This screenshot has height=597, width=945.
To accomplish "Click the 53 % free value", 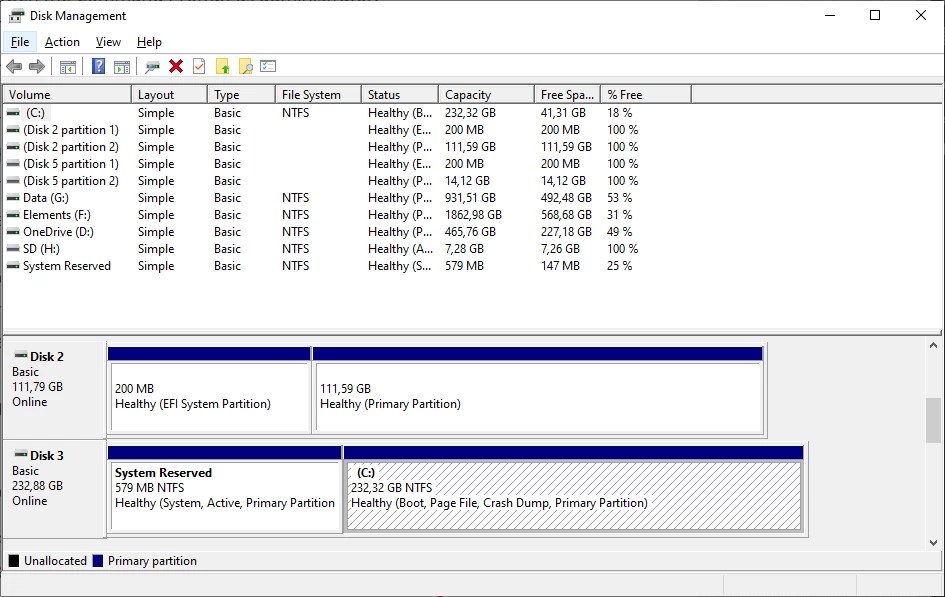I will pyautogui.click(x=620, y=198).
